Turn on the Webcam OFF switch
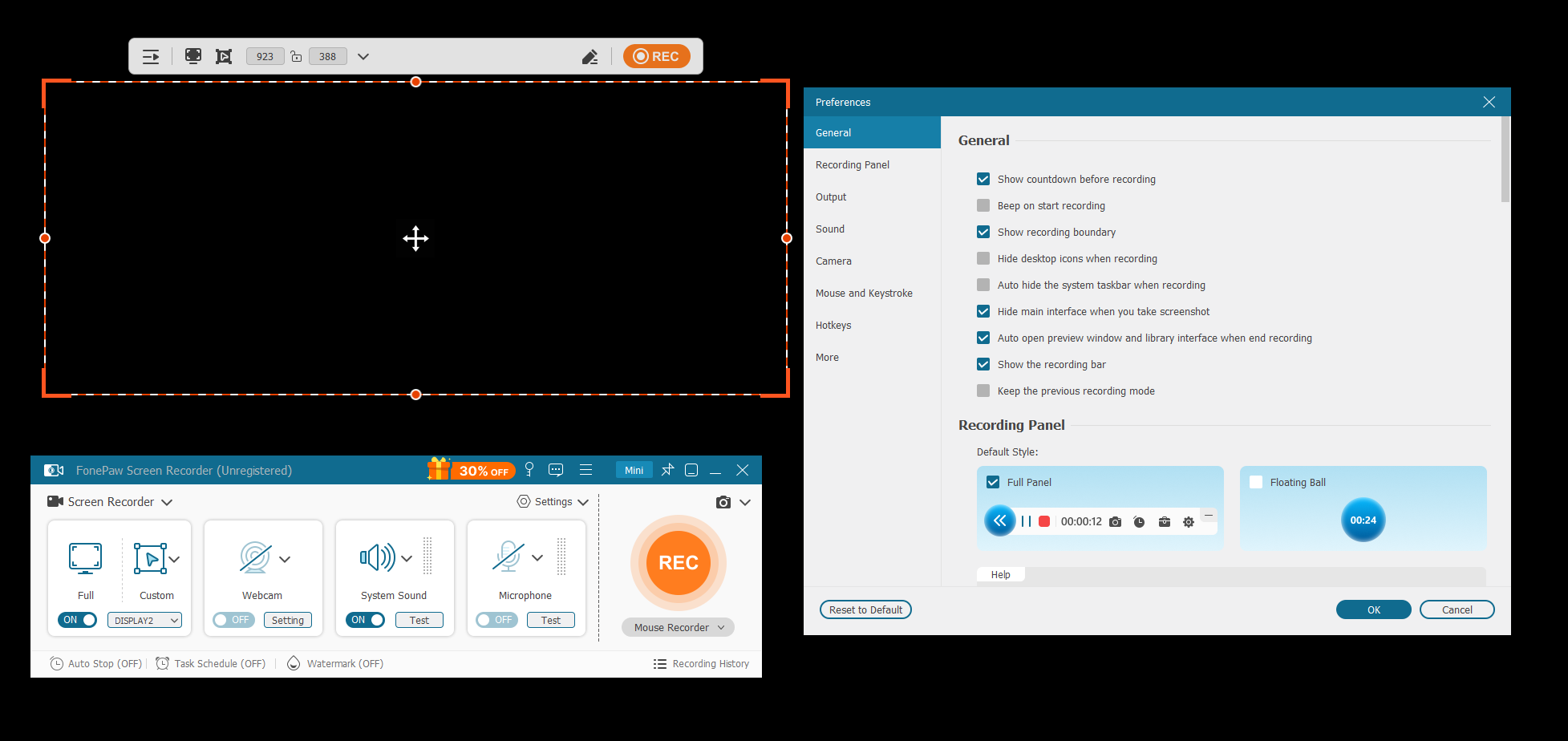 pyautogui.click(x=233, y=620)
